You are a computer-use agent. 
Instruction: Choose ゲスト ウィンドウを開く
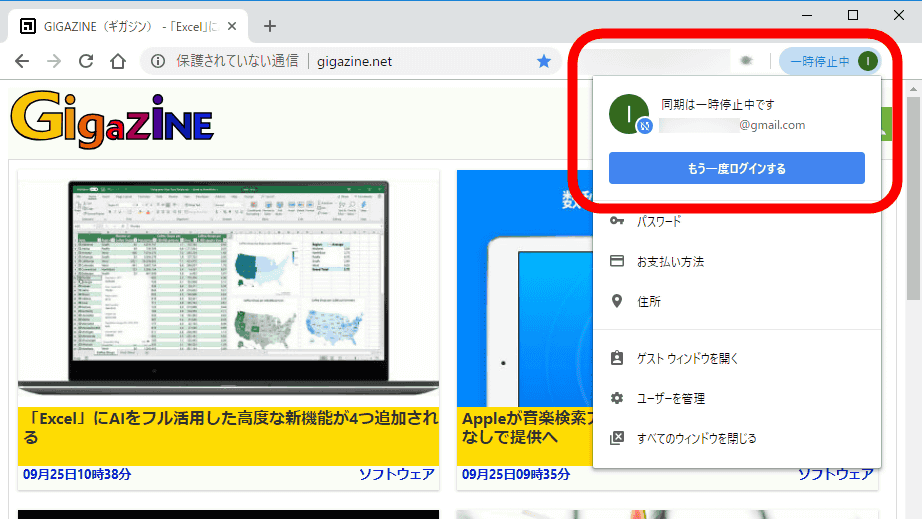[x=687, y=358]
